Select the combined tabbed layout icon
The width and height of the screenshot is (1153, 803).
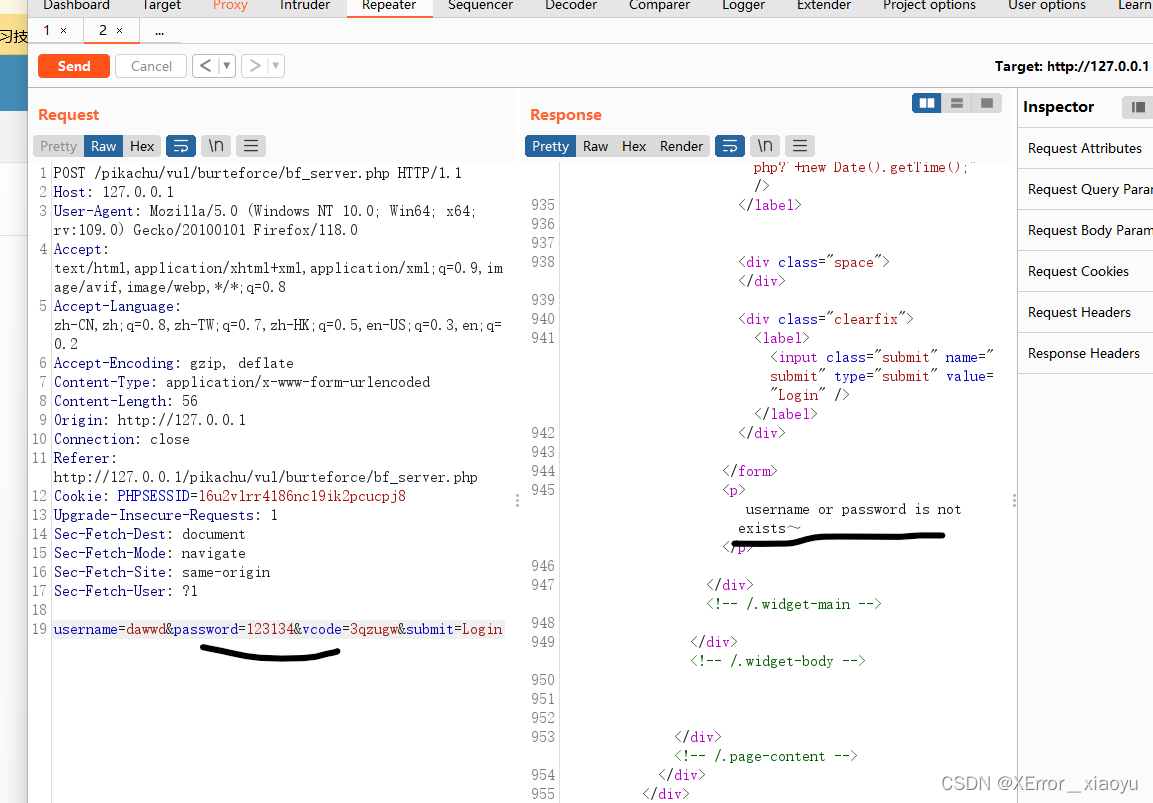tap(987, 103)
